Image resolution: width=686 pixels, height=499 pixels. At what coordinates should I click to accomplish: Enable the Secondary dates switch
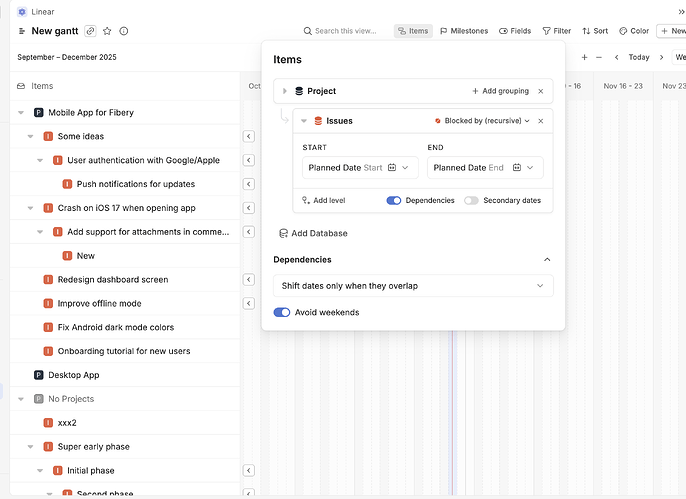(x=471, y=200)
